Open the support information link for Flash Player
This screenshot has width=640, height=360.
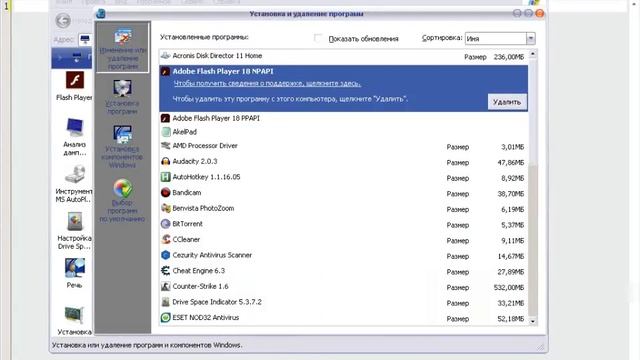[267, 83]
